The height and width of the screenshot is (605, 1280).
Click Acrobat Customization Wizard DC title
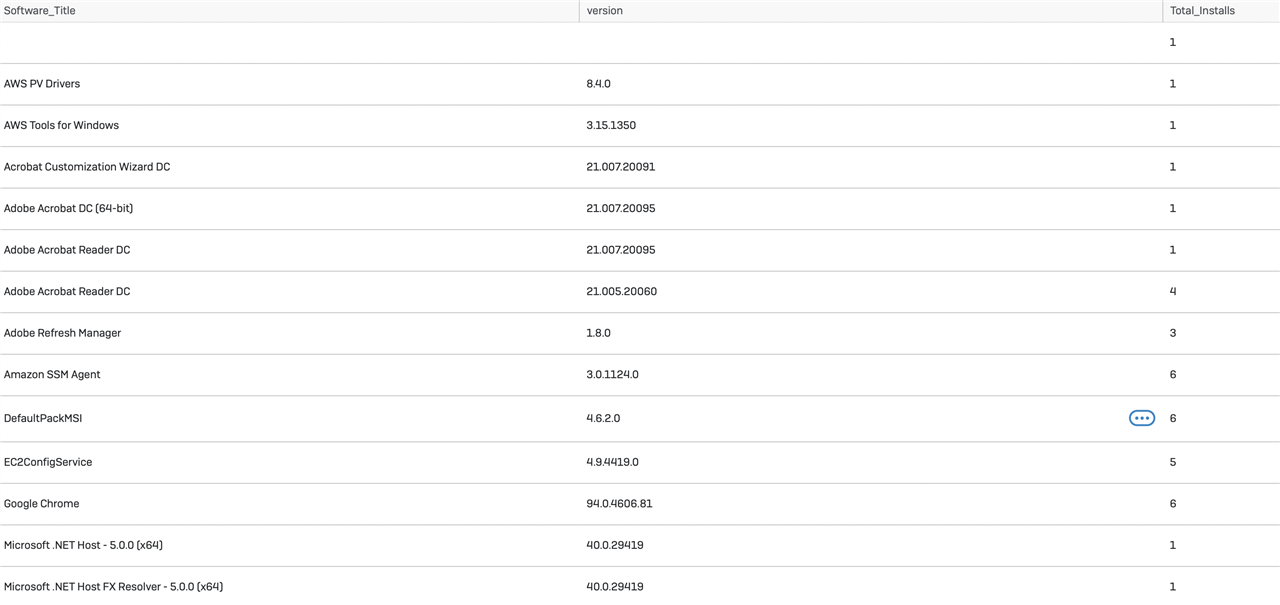[x=87, y=167]
